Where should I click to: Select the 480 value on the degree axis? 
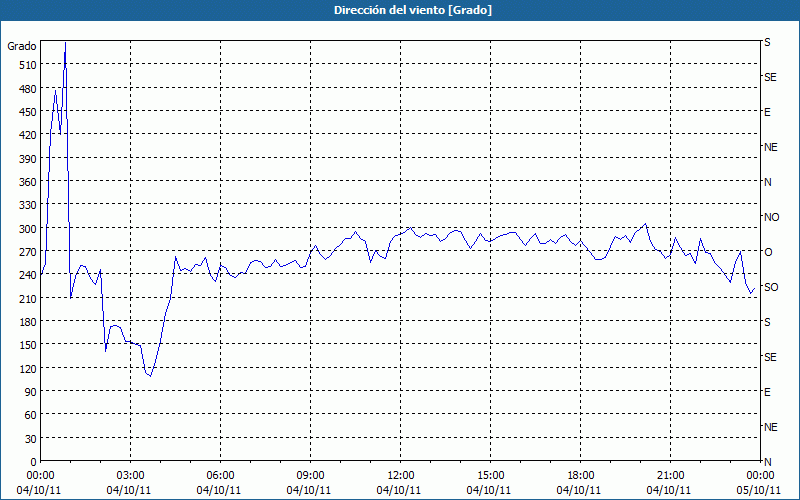click(28, 89)
